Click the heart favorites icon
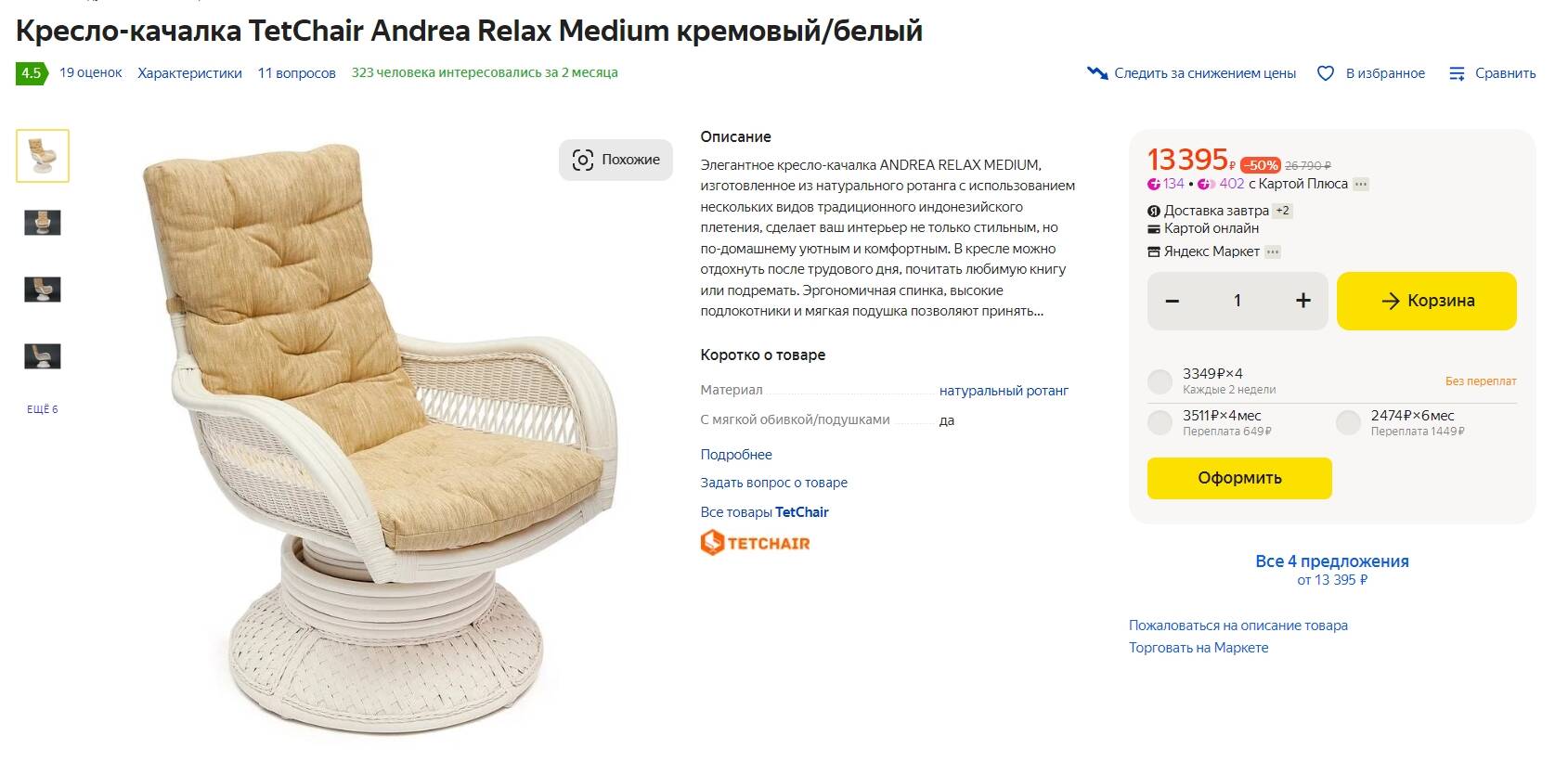Image resolution: width=1568 pixels, height=774 pixels. [1326, 73]
